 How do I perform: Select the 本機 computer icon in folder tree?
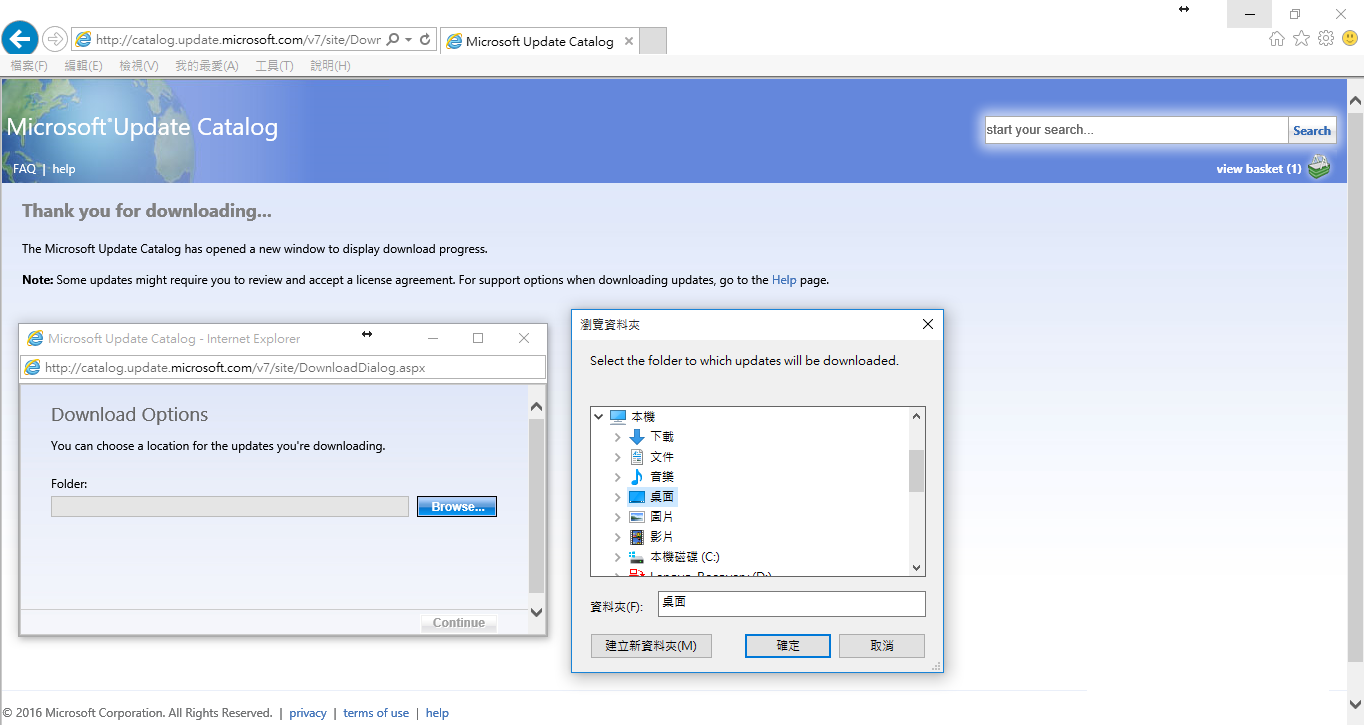[618, 416]
